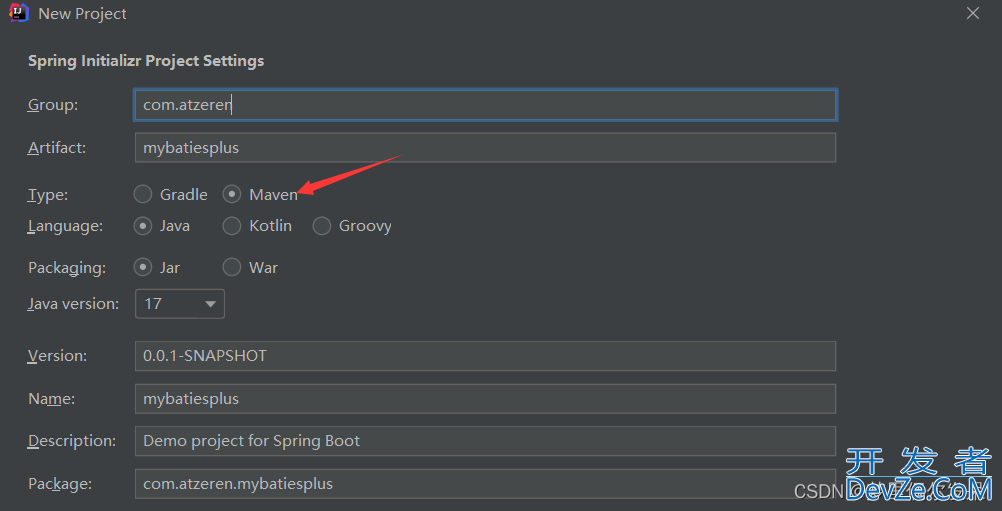Click the IntelliJ IDEA logo in title bar
This screenshot has height=511, width=1002.
tap(19, 13)
